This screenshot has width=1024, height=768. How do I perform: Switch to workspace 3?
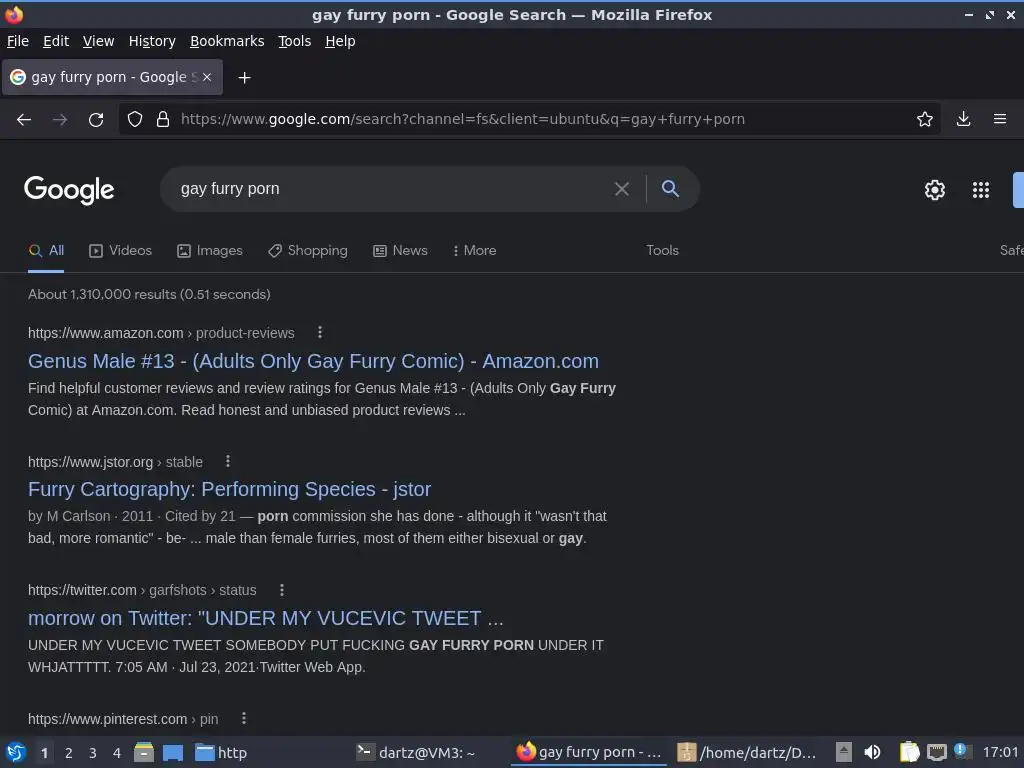point(93,753)
